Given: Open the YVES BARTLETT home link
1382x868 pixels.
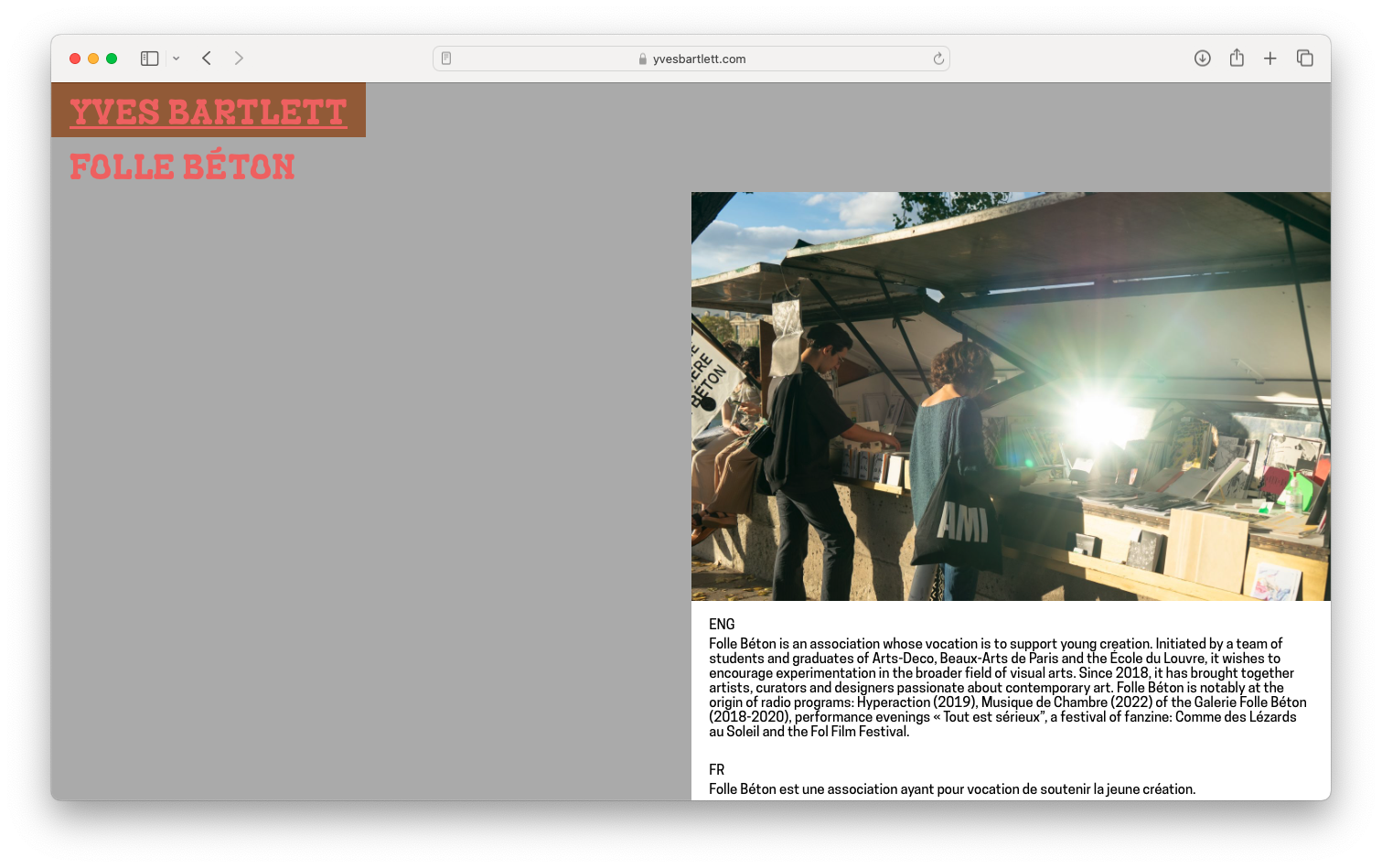Looking at the screenshot, I should [x=209, y=112].
